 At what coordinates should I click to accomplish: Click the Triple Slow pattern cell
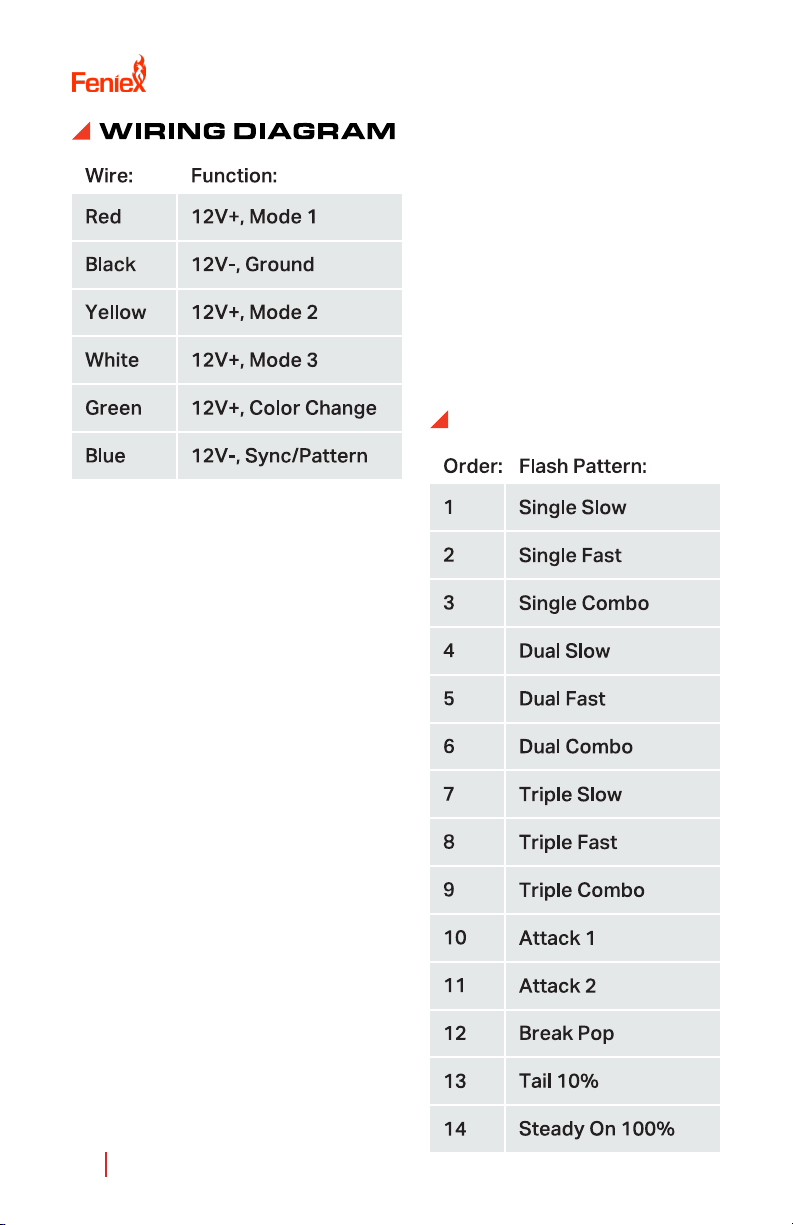coord(570,795)
